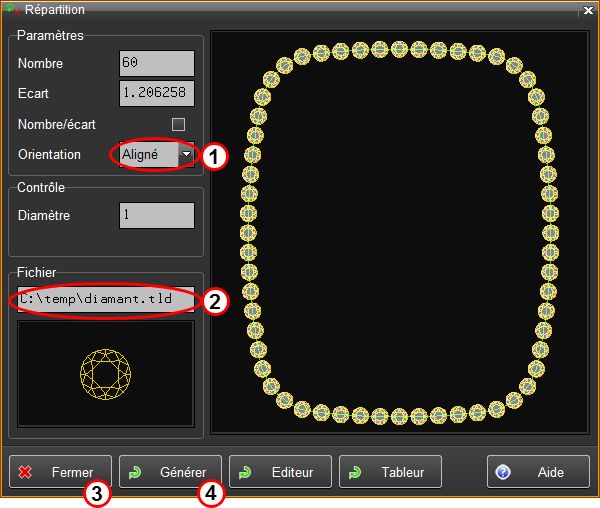Click the red X icon on Fermer

(x=27, y=472)
